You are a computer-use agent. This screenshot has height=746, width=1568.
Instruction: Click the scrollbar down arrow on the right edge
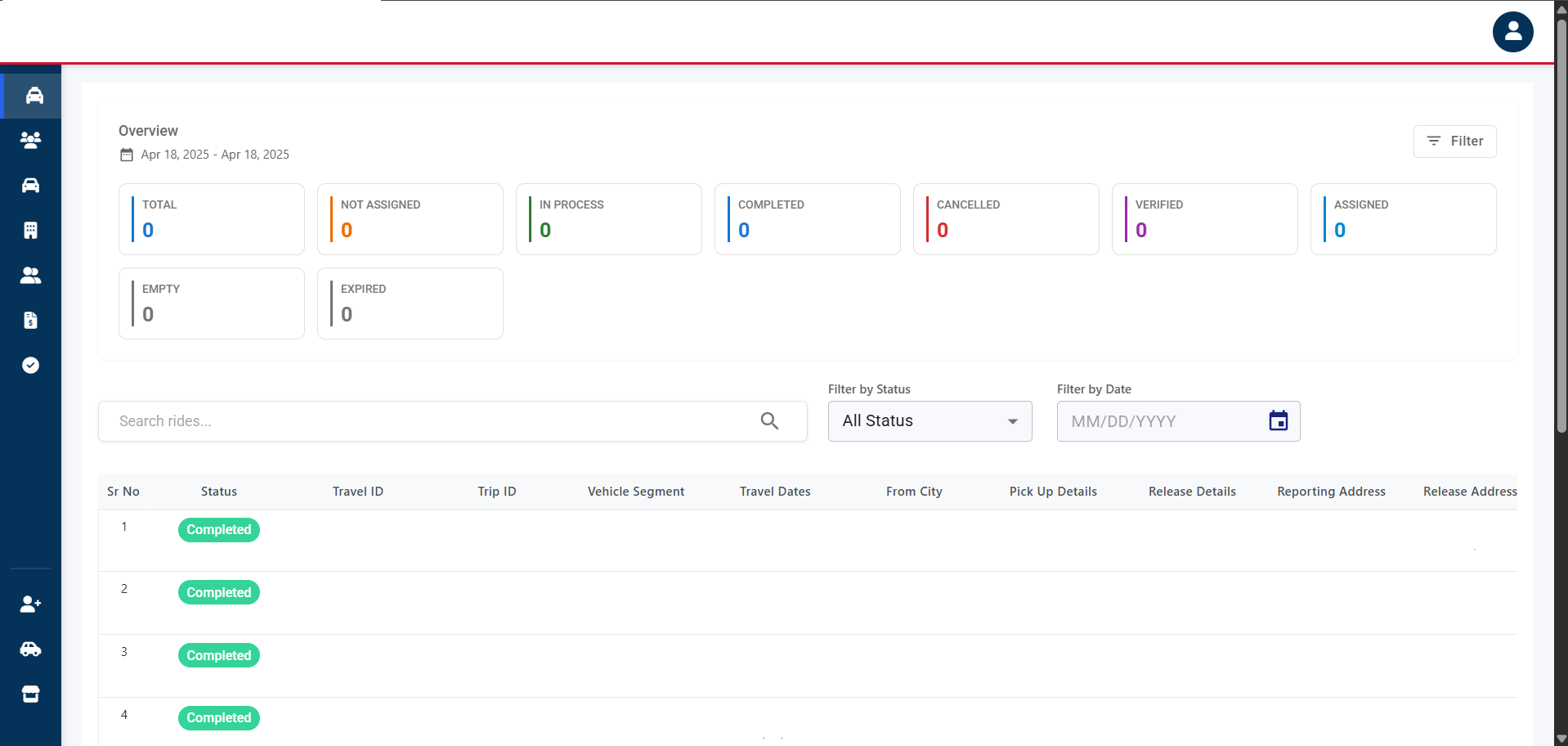[1560, 736]
